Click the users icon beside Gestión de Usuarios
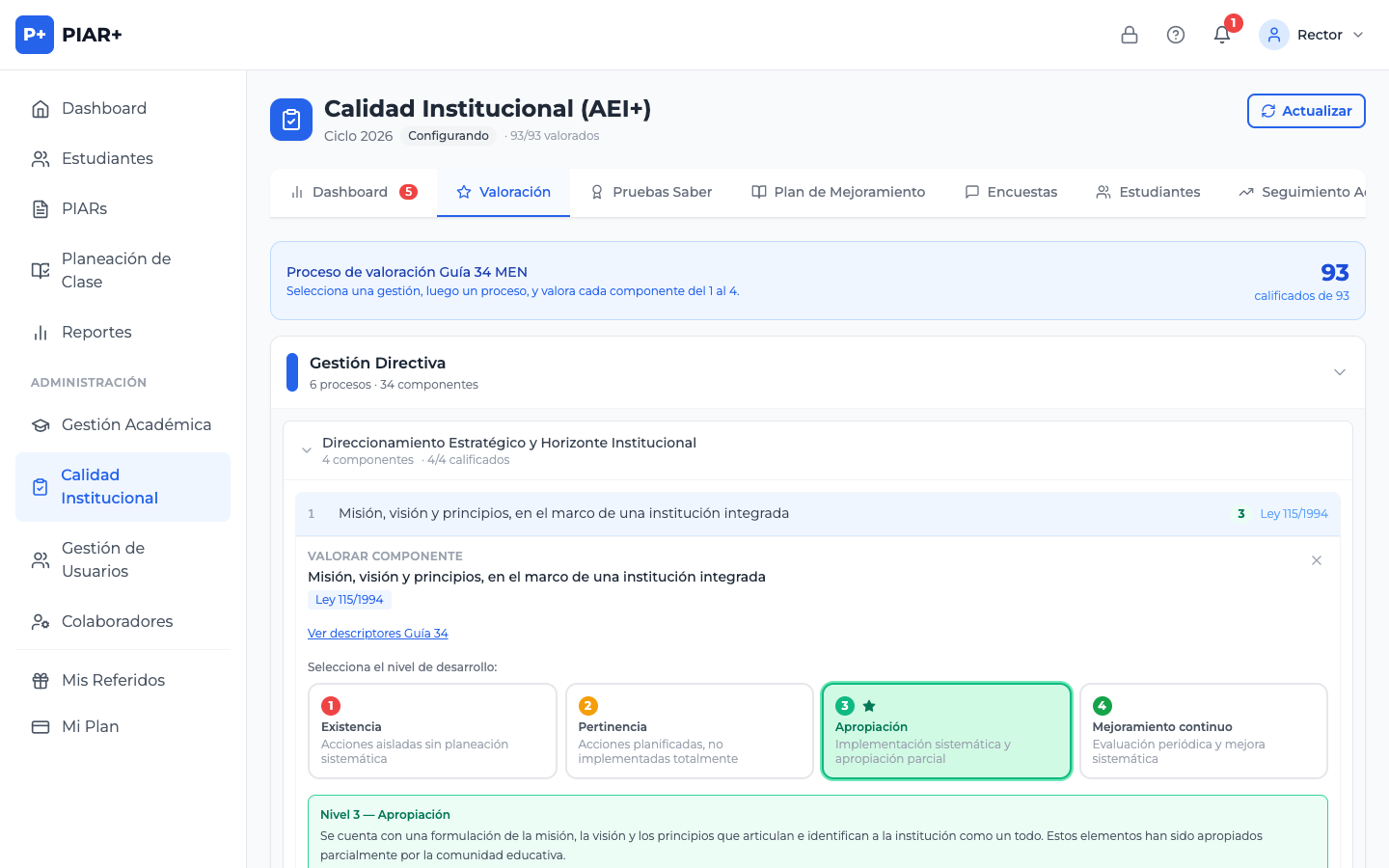The height and width of the screenshot is (868, 1389). pos(41,560)
